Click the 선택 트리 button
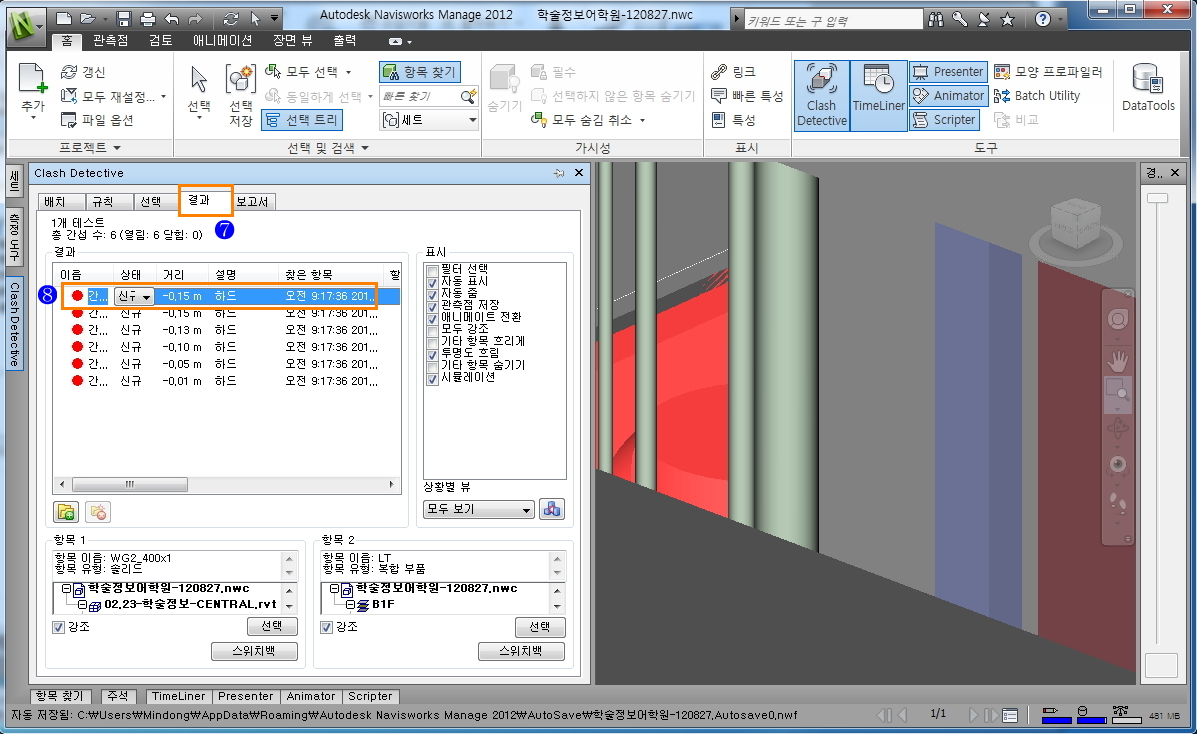Screen dimensions: 1197x734 (301, 120)
